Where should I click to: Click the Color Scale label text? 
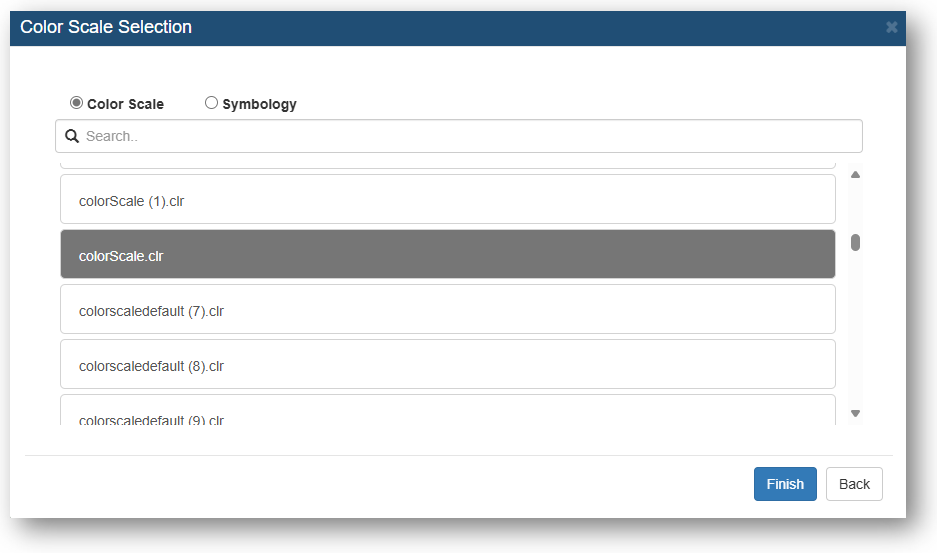pos(125,104)
